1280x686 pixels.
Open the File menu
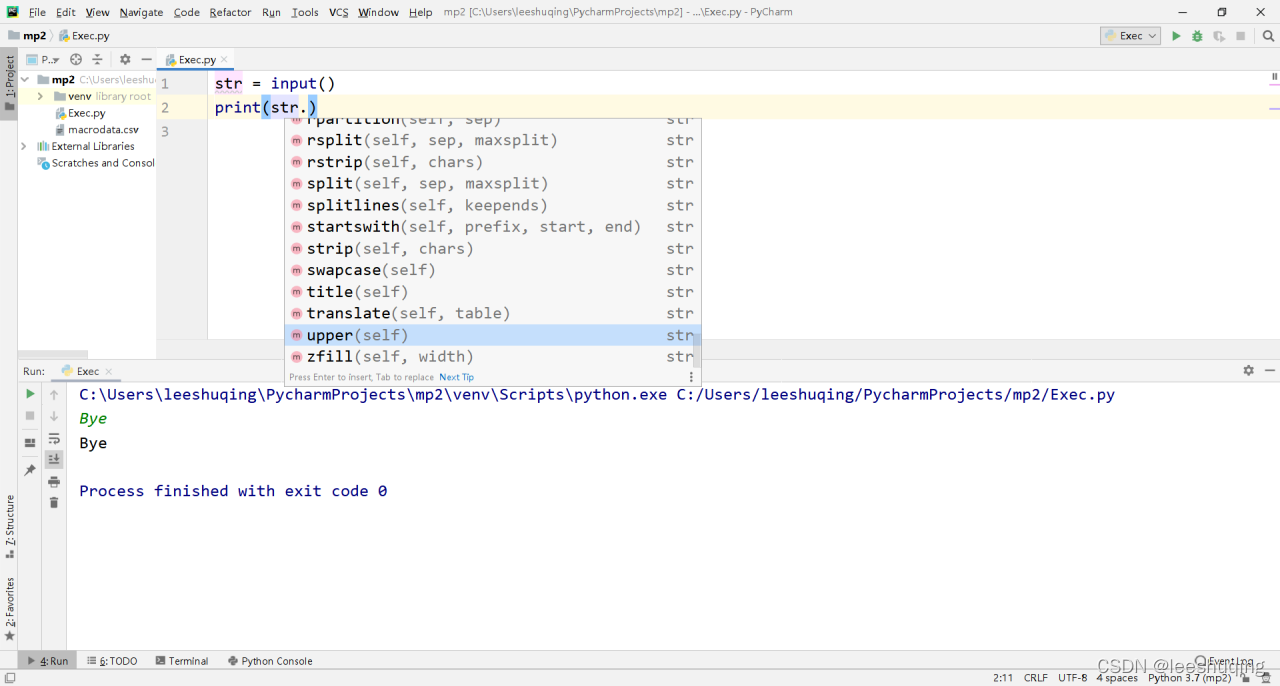coord(37,12)
